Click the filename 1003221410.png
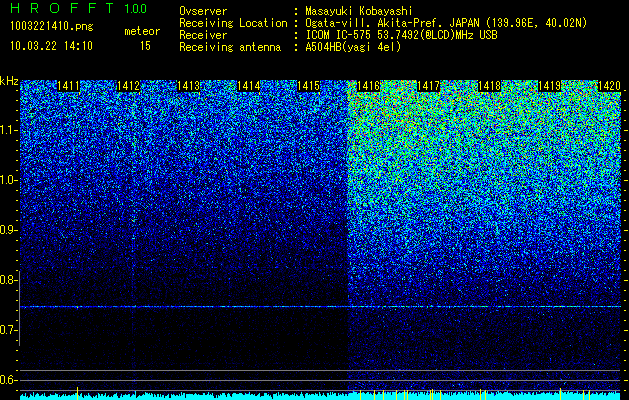 [52, 27]
